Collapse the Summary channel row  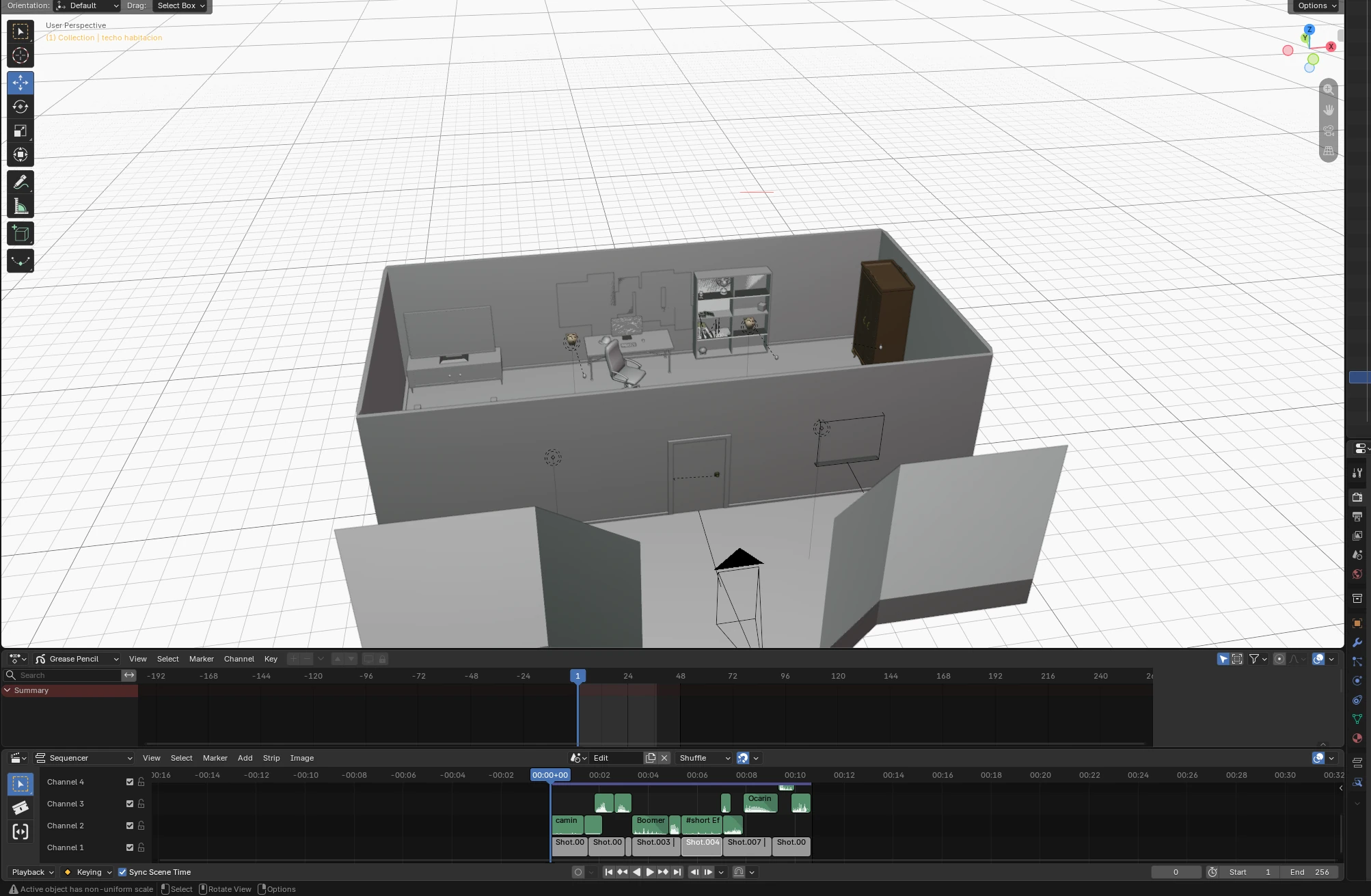(8, 690)
